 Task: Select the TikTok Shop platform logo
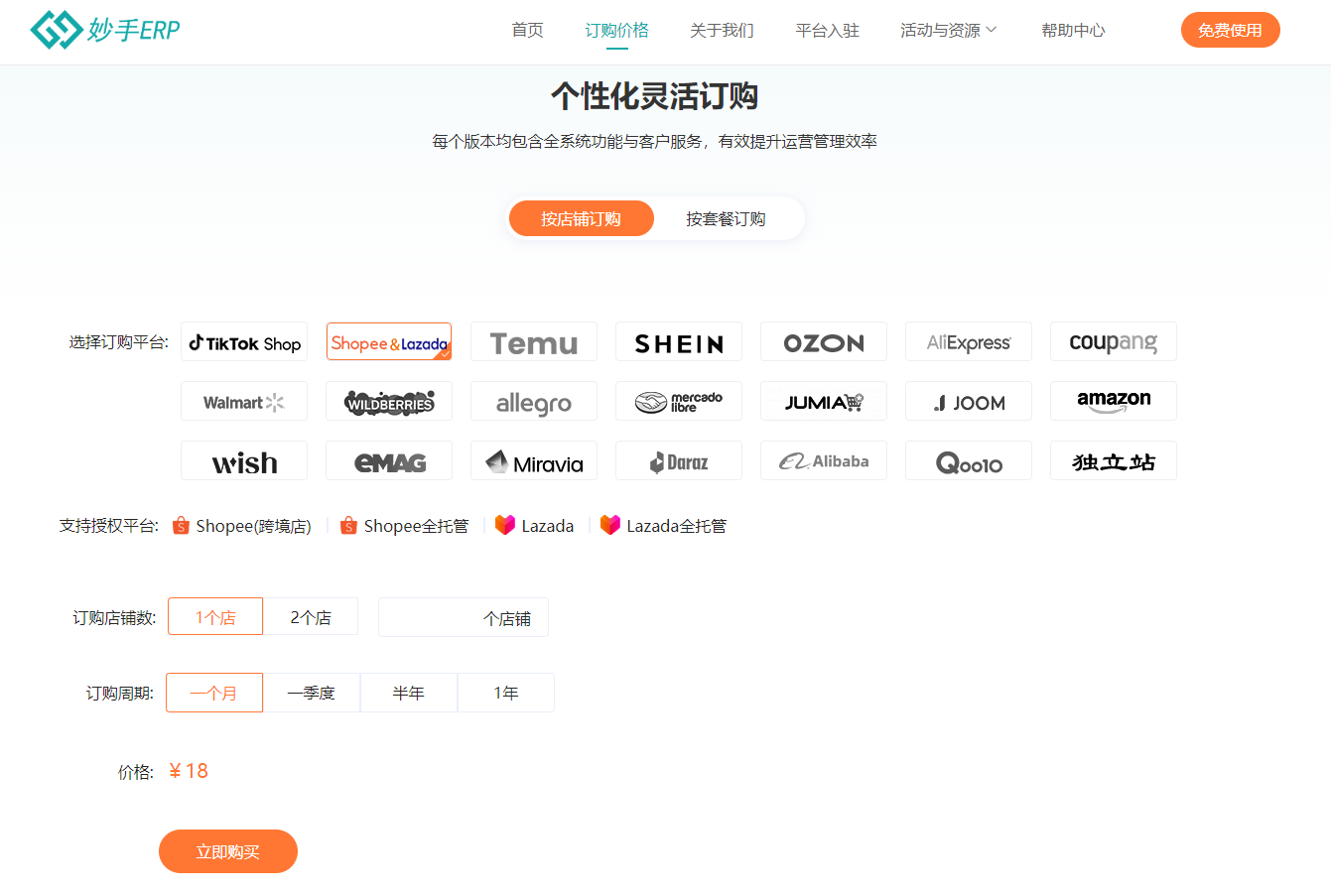click(244, 342)
